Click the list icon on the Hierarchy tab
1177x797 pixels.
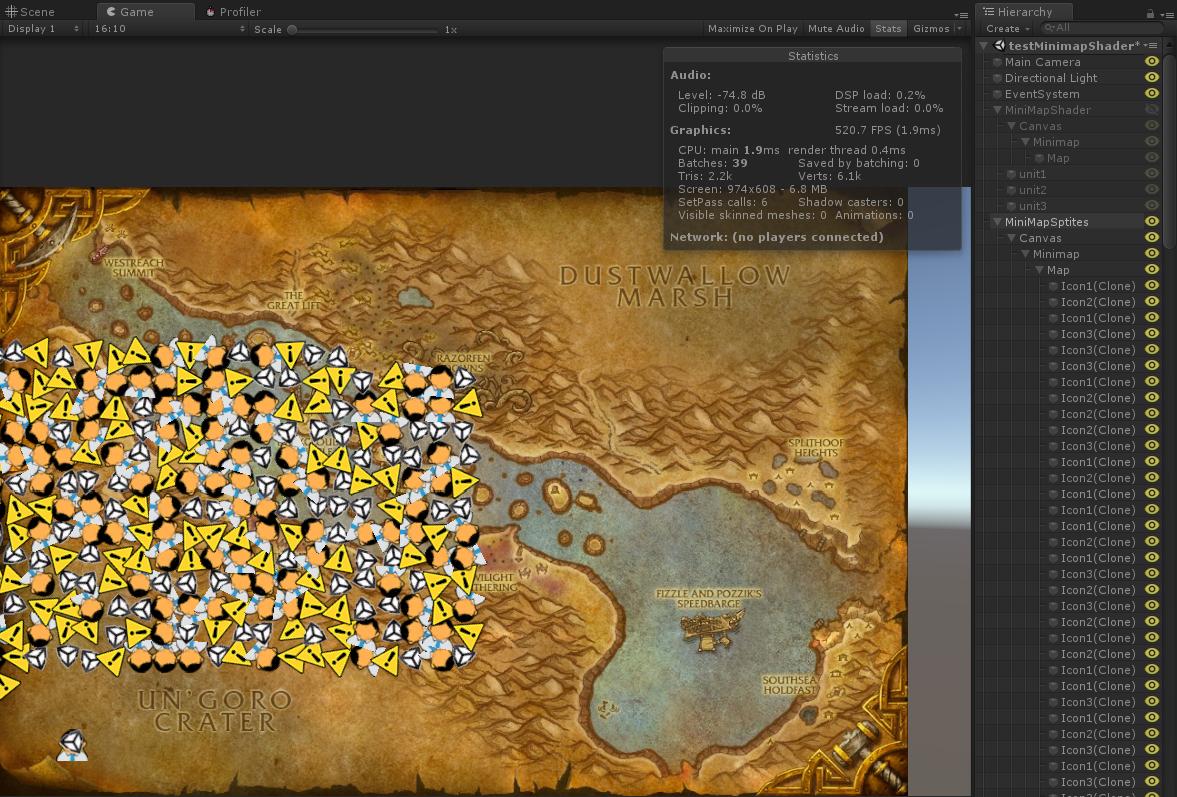coord(989,11)
